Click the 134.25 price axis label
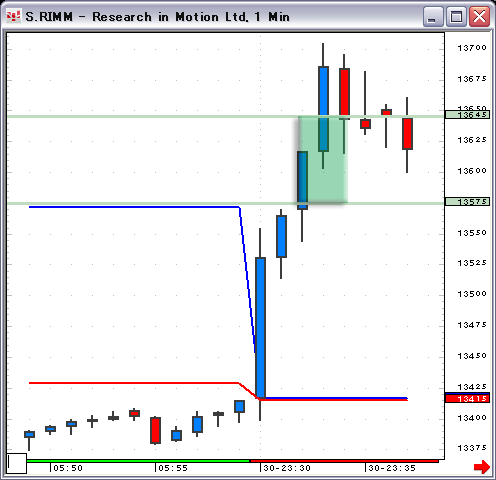The width and height of the screenshot is (496, 480). [472, 387]
